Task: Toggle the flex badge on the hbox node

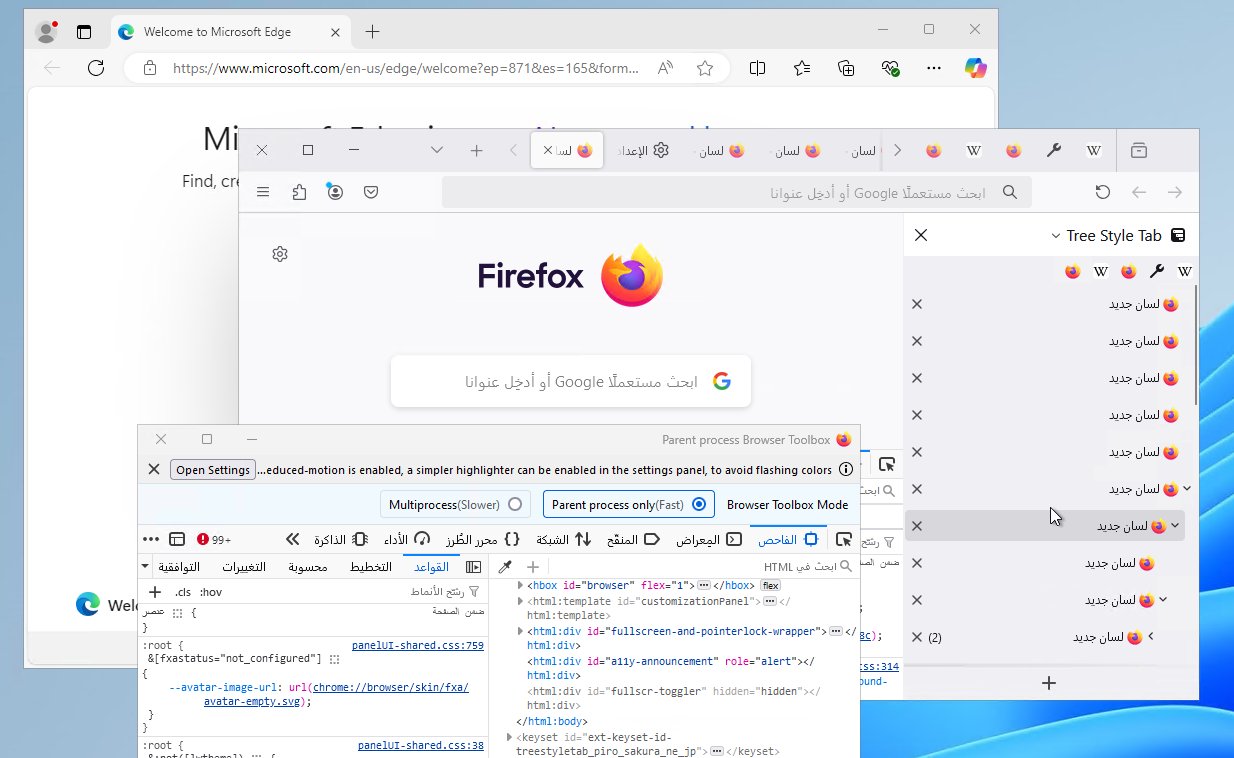Action: [x=770, y=585]
